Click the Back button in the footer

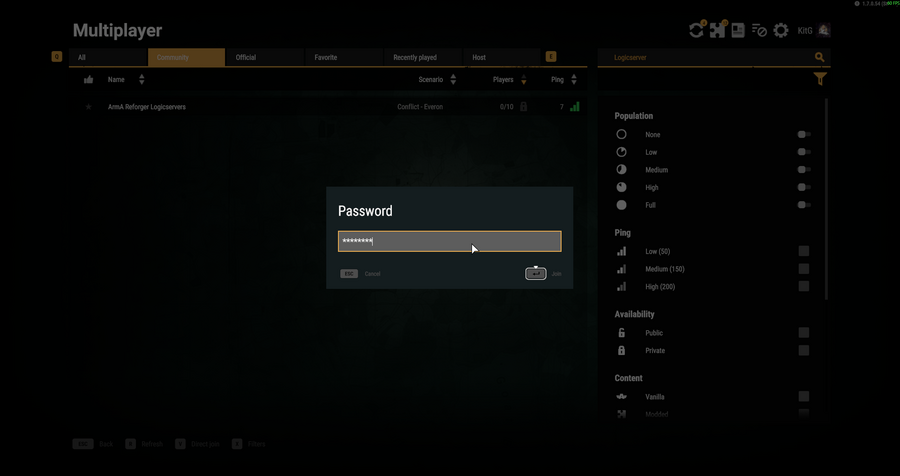pyautogui.click(x=106, y=444)
